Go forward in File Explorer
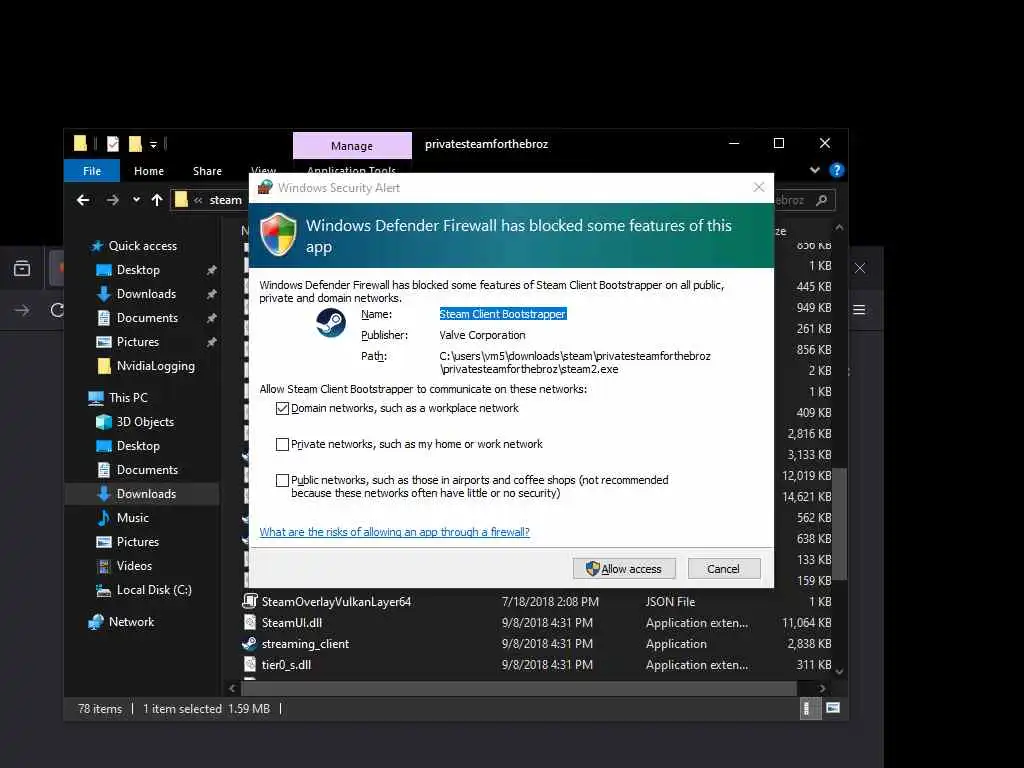The height and width of the screenshot is (768, 1024). tap(112, 200)
